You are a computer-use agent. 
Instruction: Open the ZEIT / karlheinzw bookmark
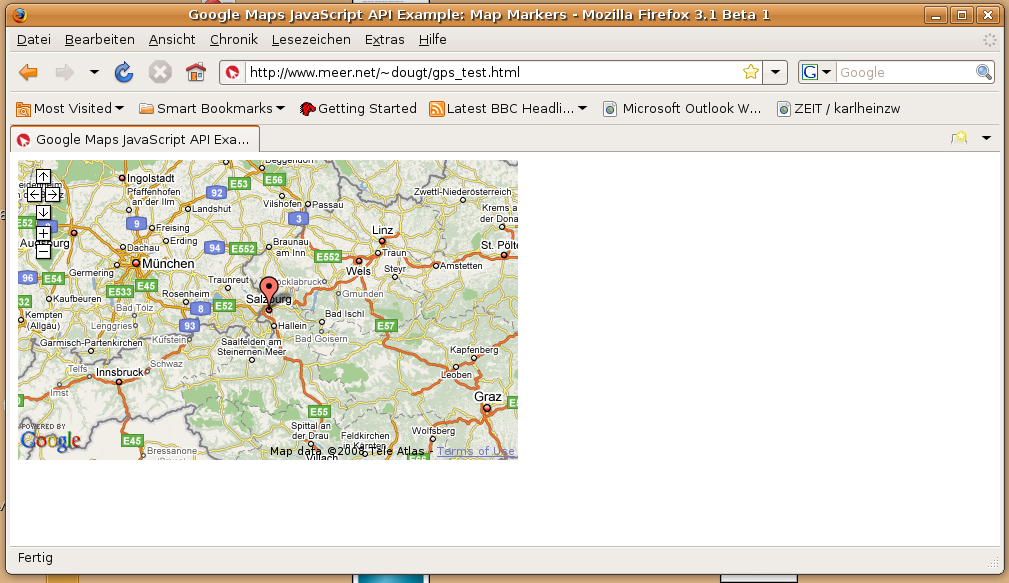click(x=838, y=109)
